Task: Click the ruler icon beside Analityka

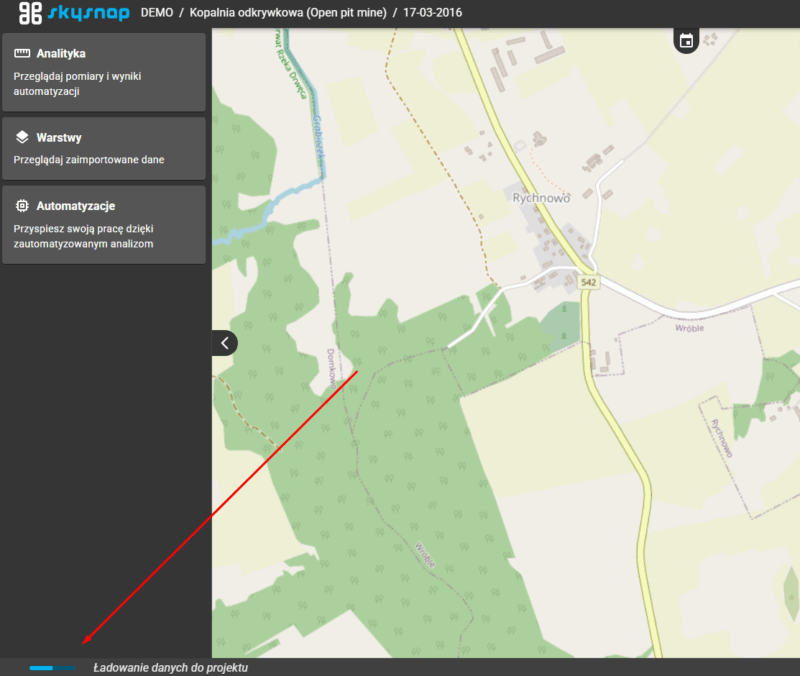Action: (x=22, y=53)
